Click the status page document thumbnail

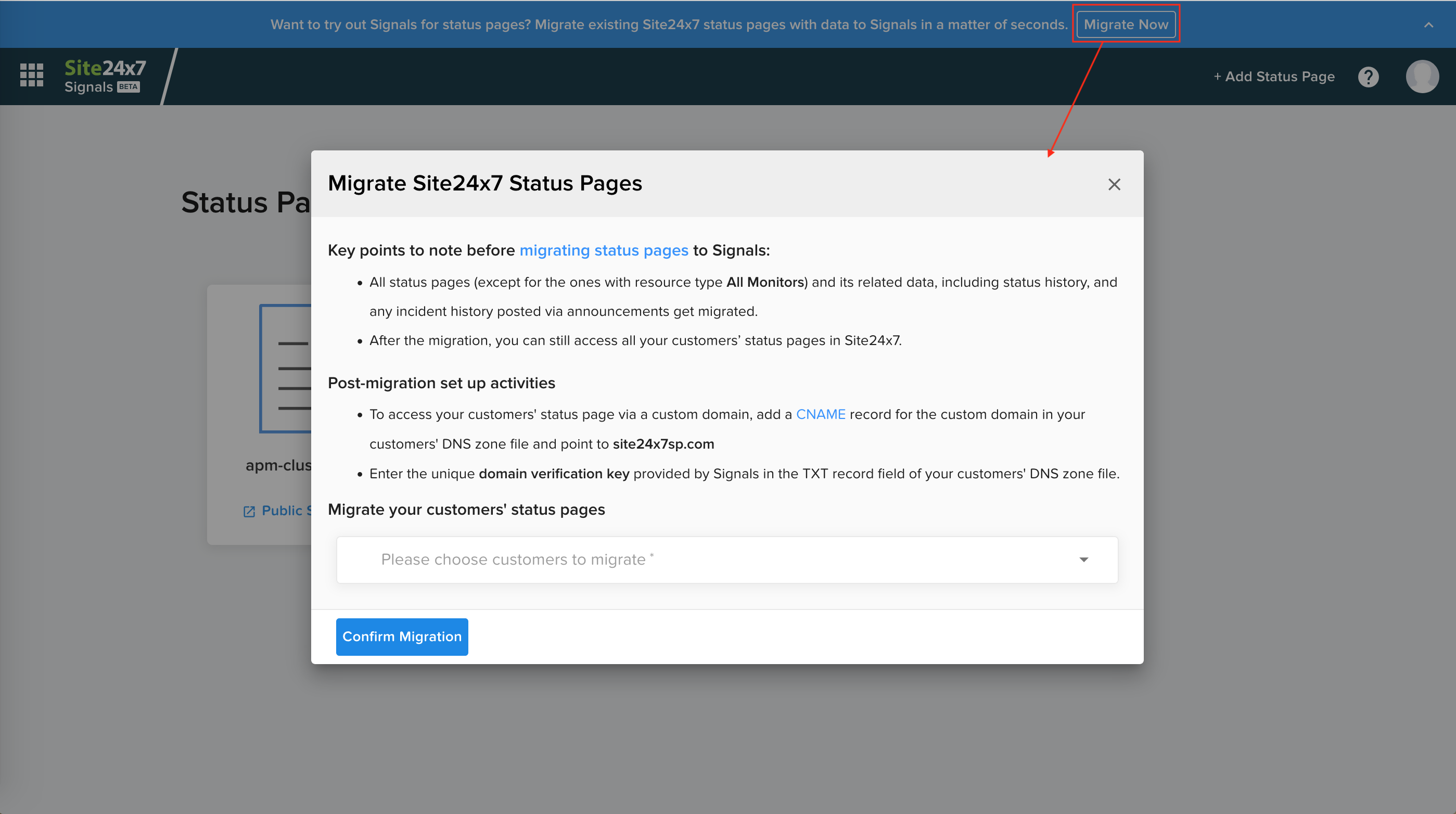[x=286, y=368]
